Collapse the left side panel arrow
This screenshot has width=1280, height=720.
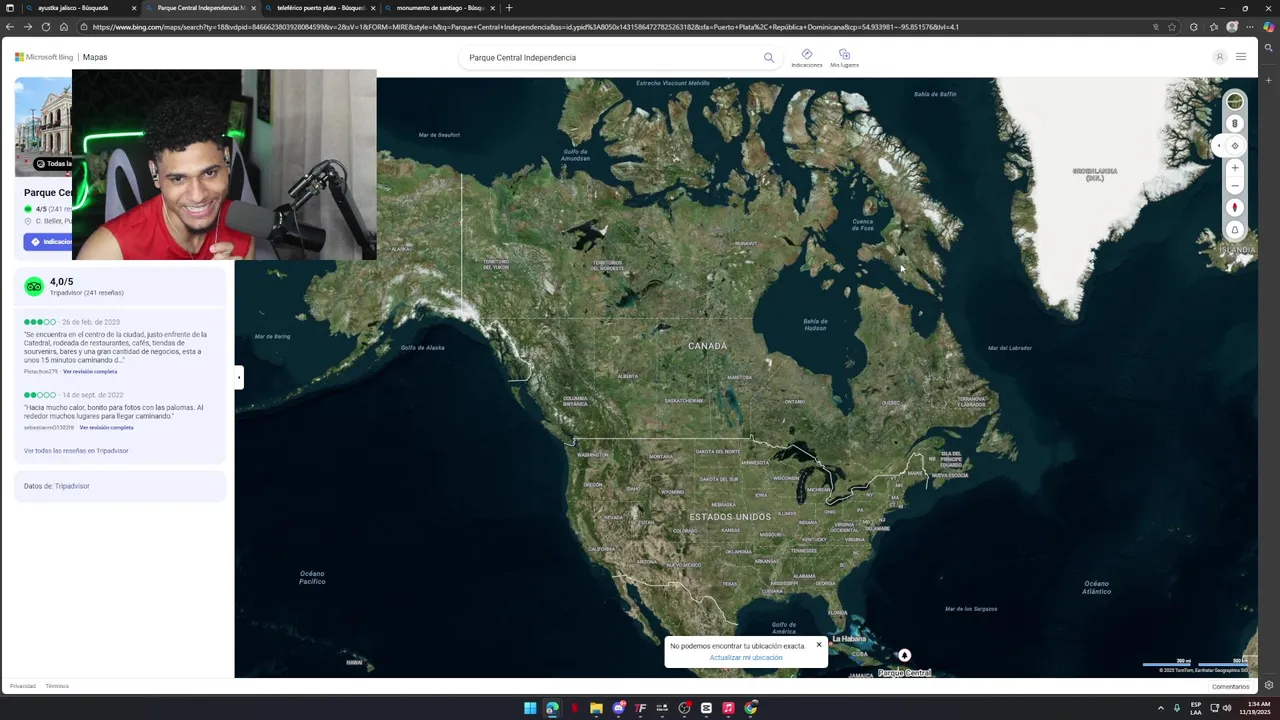[238, 377]
